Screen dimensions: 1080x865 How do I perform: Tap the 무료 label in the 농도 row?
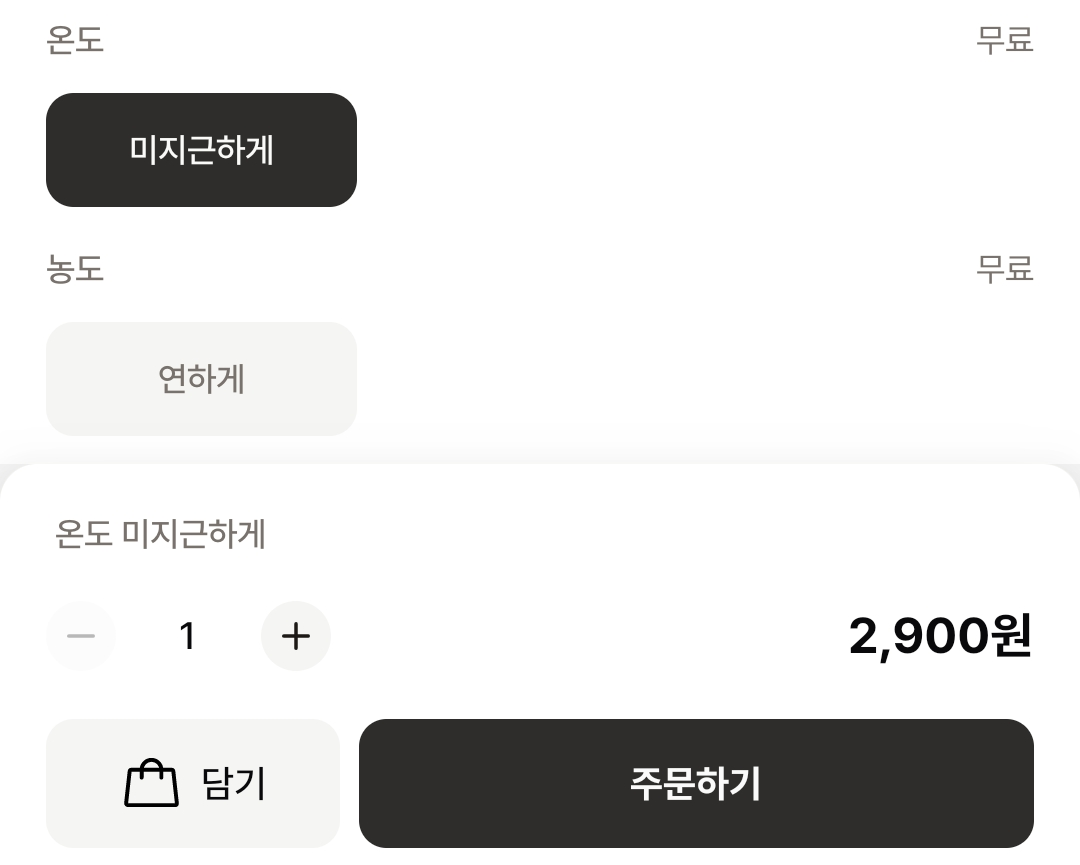point(1004,269)
